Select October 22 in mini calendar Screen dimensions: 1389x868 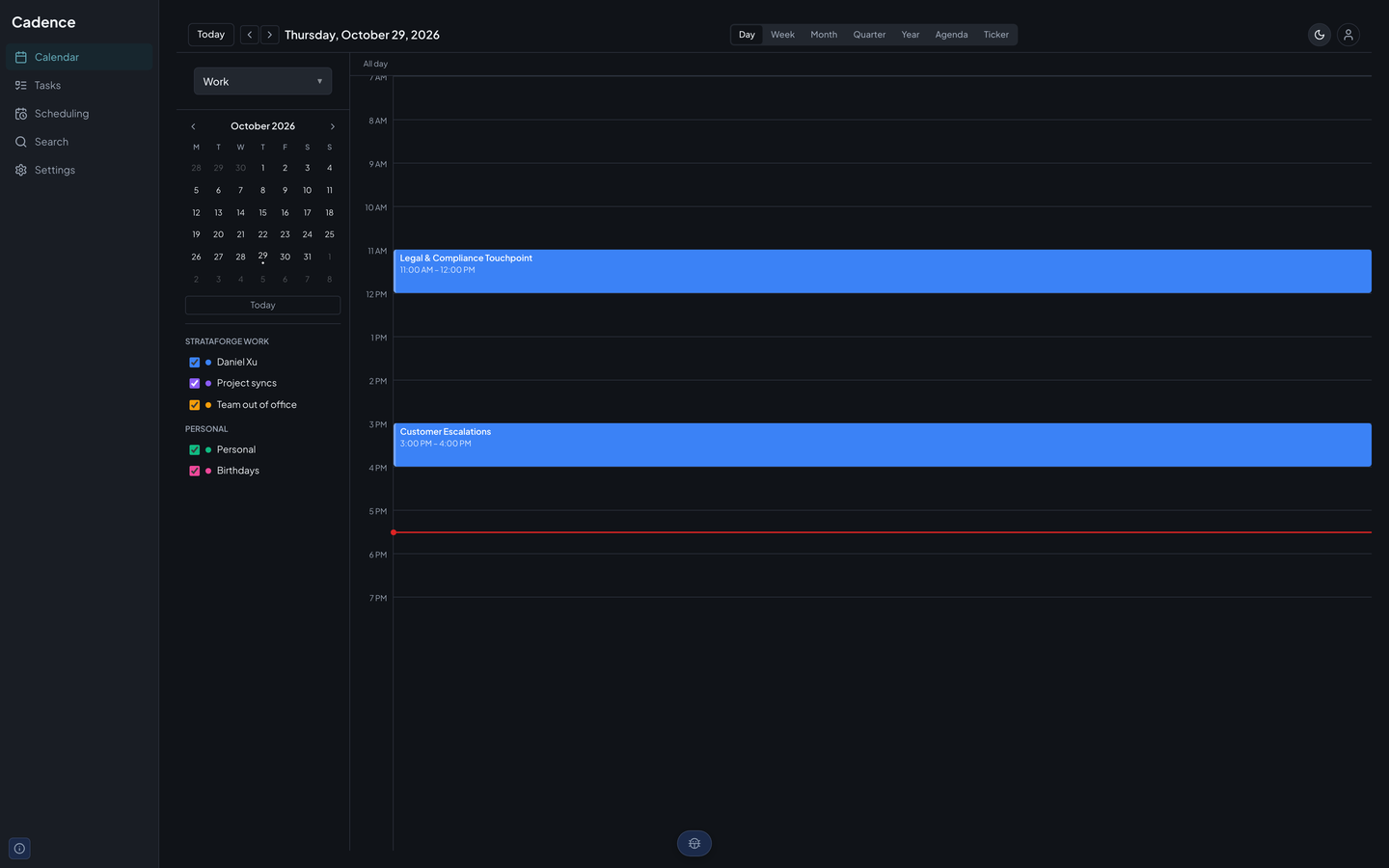coord(262,234)
